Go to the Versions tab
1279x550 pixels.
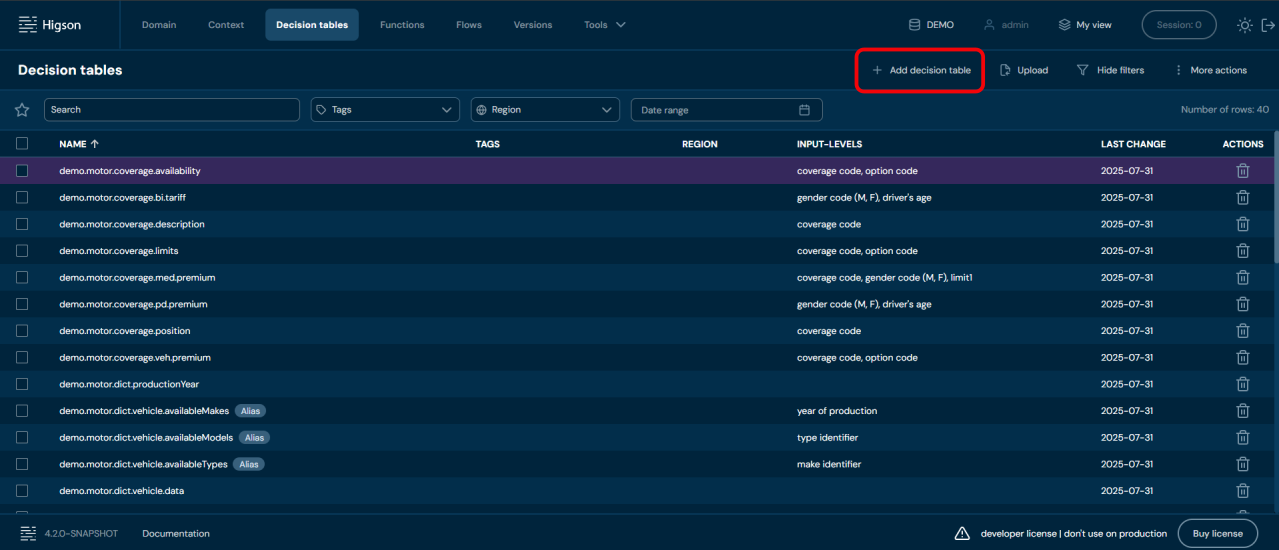point(532,25)
